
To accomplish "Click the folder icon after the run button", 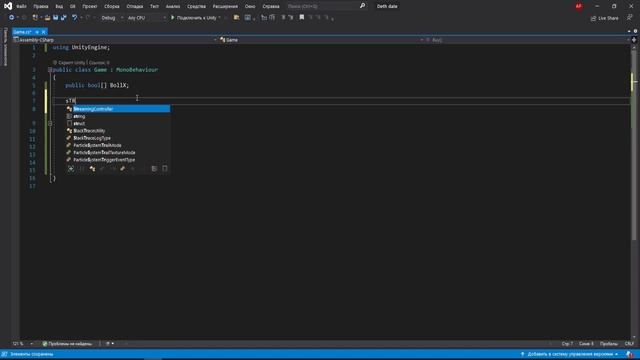I will tap(236, 18).
